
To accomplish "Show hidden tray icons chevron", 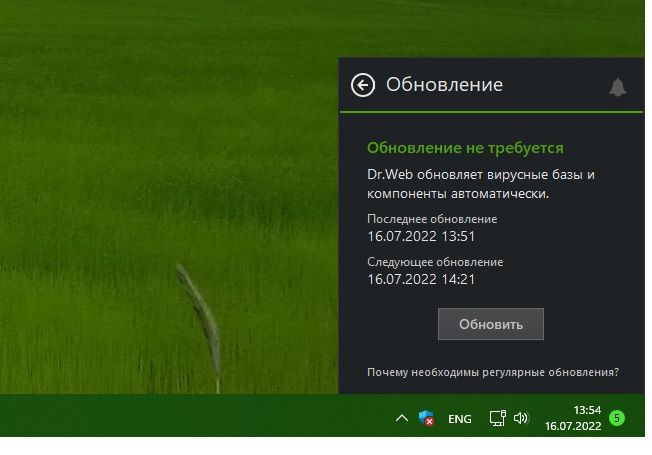I will 402,418.
